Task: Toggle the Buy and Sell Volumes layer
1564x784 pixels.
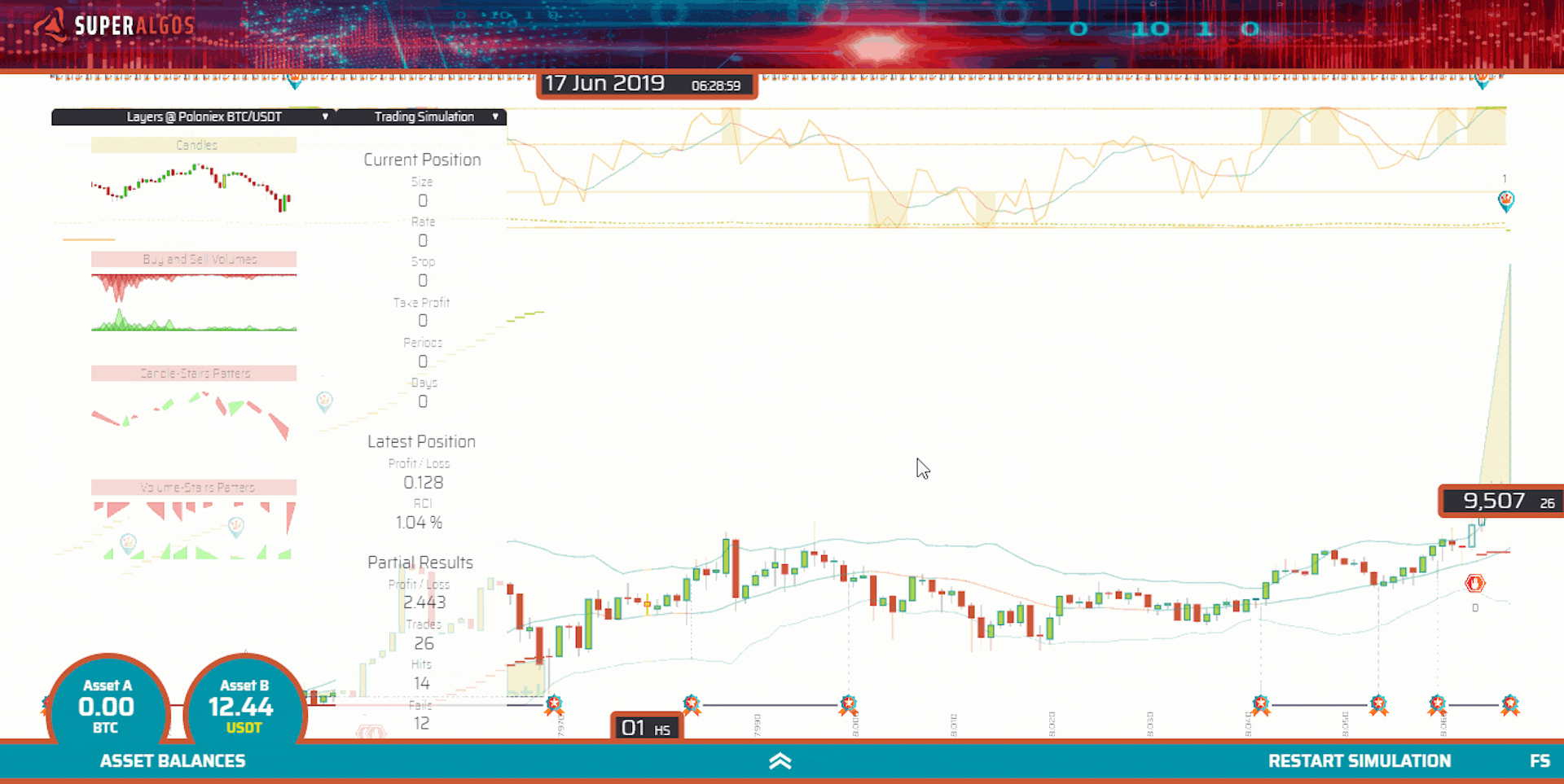Action: pyautogui.click(x=194, y=259)
